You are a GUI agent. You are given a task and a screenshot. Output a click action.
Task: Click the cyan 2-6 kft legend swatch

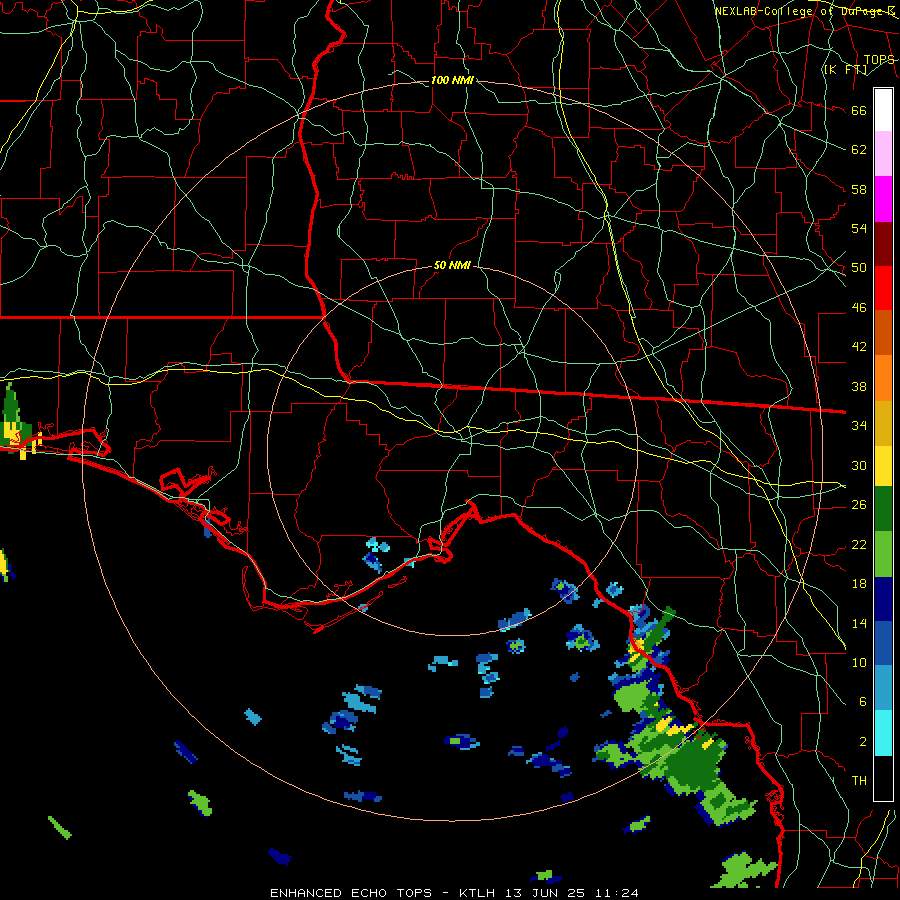pyautogui.click(x=883, y=733)
